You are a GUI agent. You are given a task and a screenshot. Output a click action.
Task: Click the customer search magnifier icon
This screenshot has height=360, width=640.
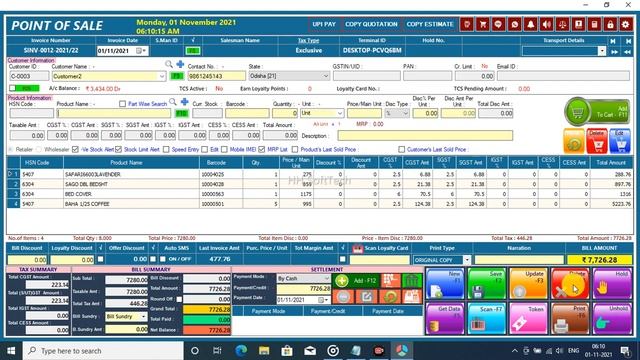169,64
